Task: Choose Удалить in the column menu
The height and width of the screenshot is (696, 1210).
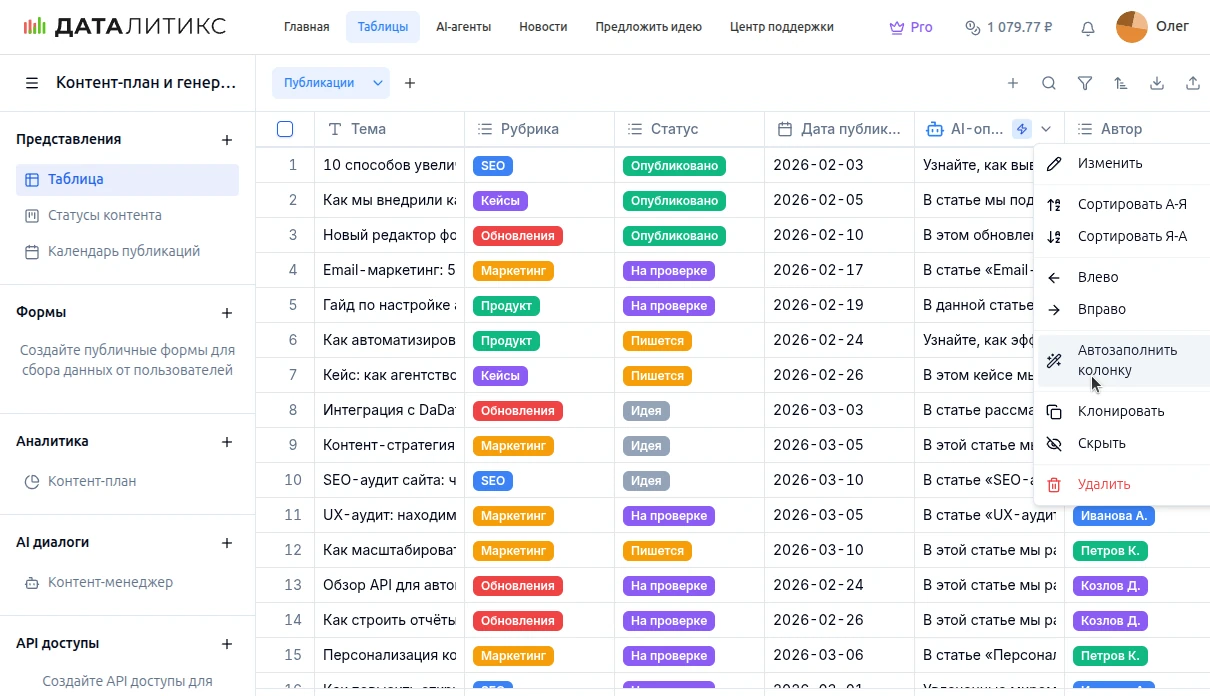Action: point(1103,484)
